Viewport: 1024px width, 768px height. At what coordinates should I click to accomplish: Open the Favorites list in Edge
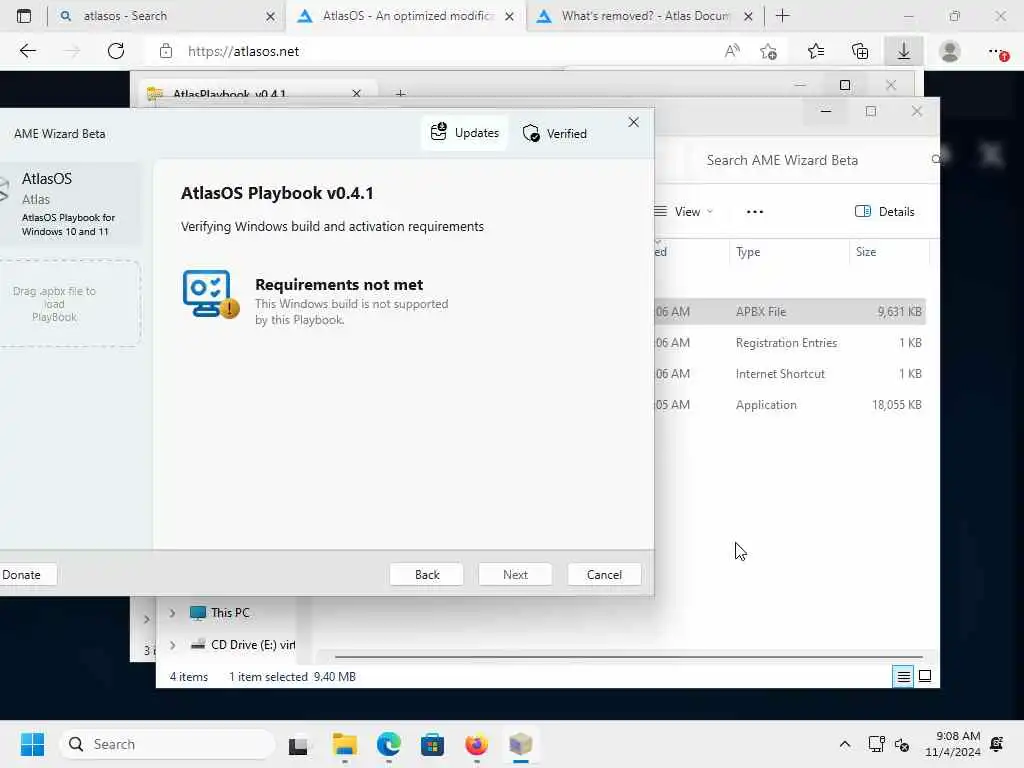(816, 51)
